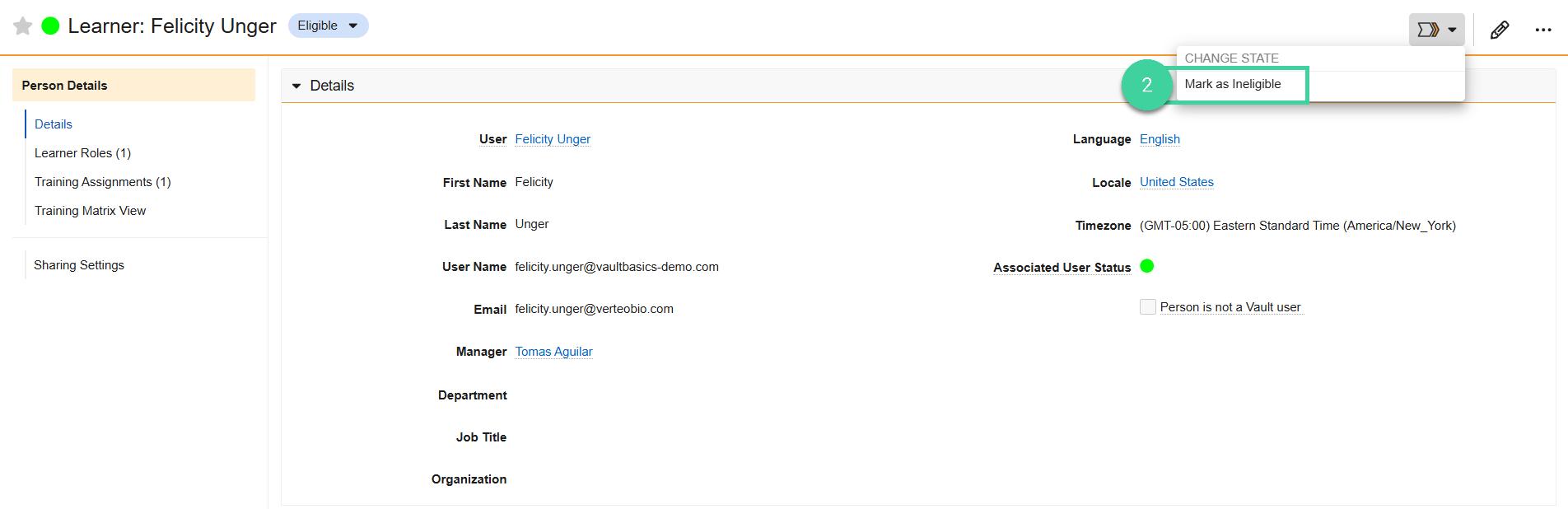Click the English language link
1568x509 pixels.
(x=1160, y=139)
